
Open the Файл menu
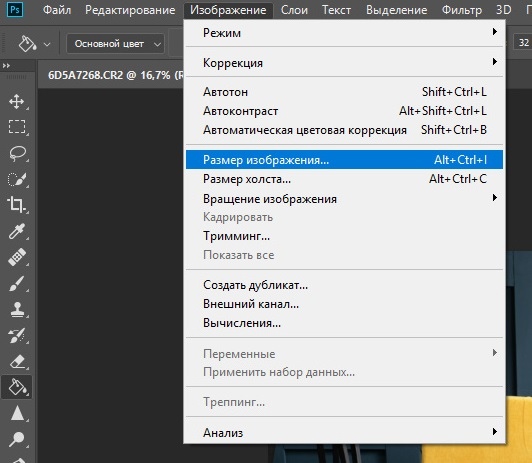tap(57, 10)
